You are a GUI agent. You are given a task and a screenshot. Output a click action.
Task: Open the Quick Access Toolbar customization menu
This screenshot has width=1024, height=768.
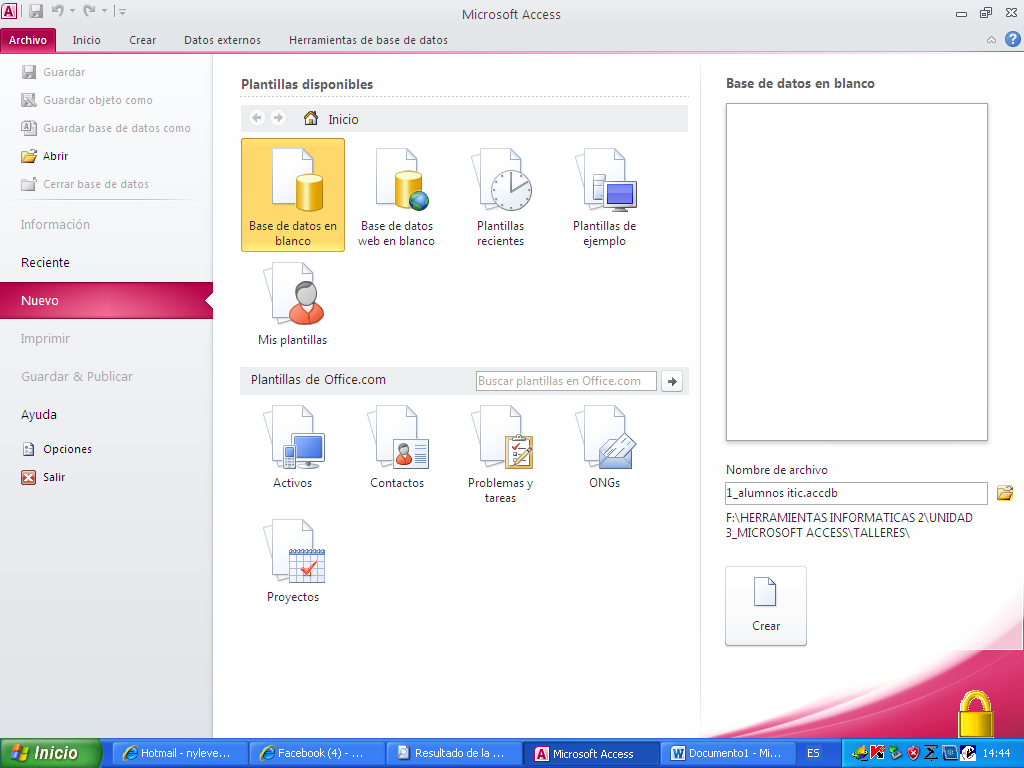click(x=122, y=11)
